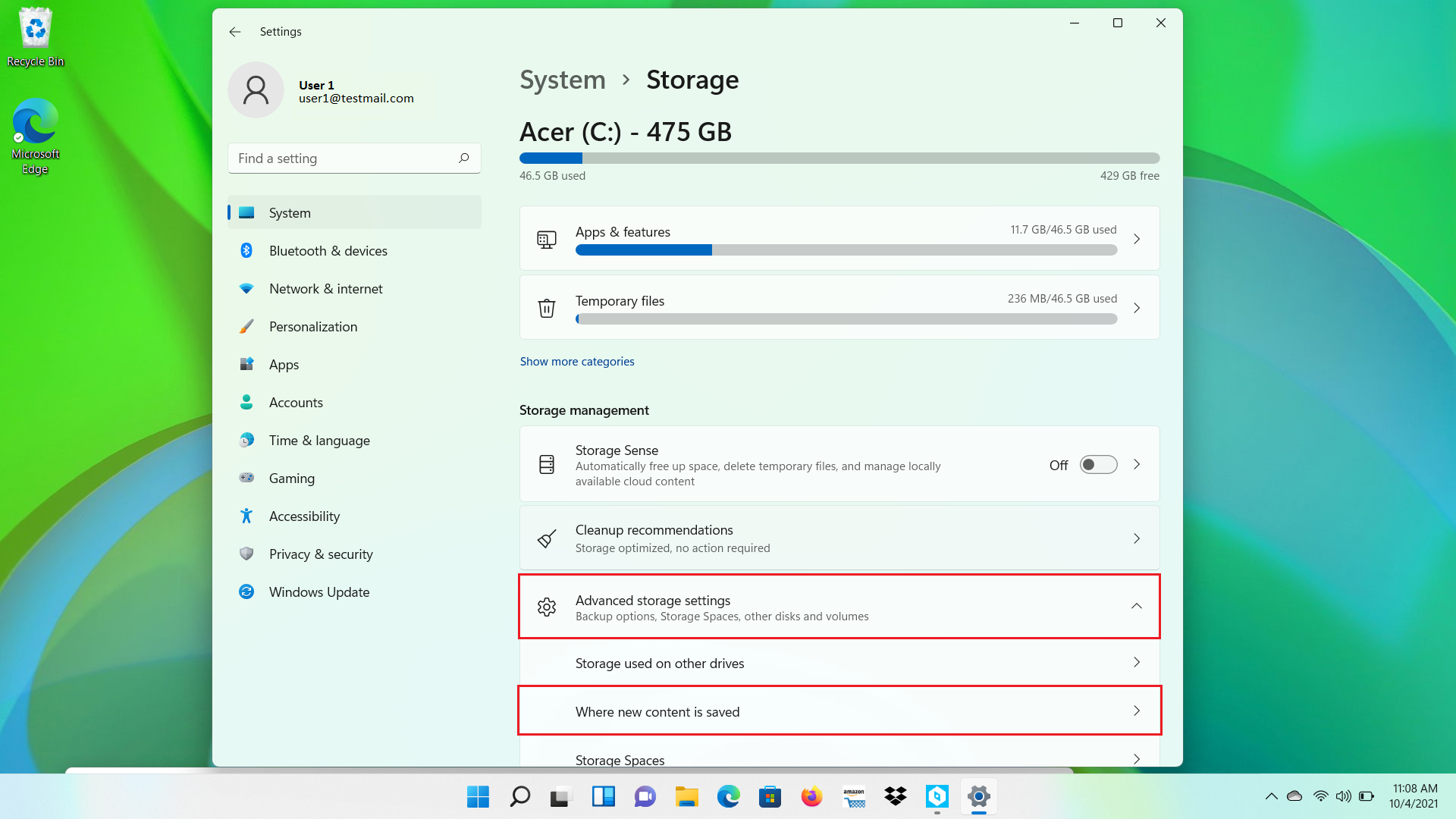1456x819 pixels.
Task: Click the Advanced storage settings gear icon
Action: click(x=546, y=607)
